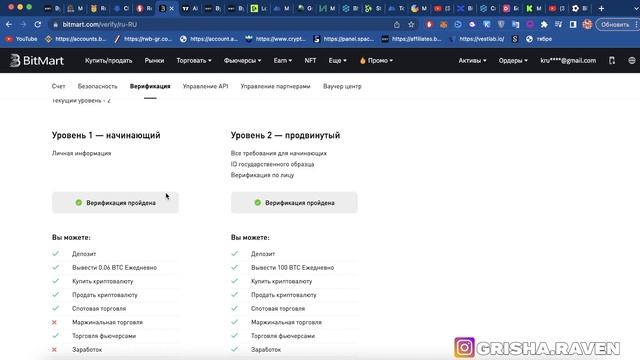Click Торговля фьючерсами under Уровень 1
Viewport: 640px width, 360px height.
tap(104, 336)
